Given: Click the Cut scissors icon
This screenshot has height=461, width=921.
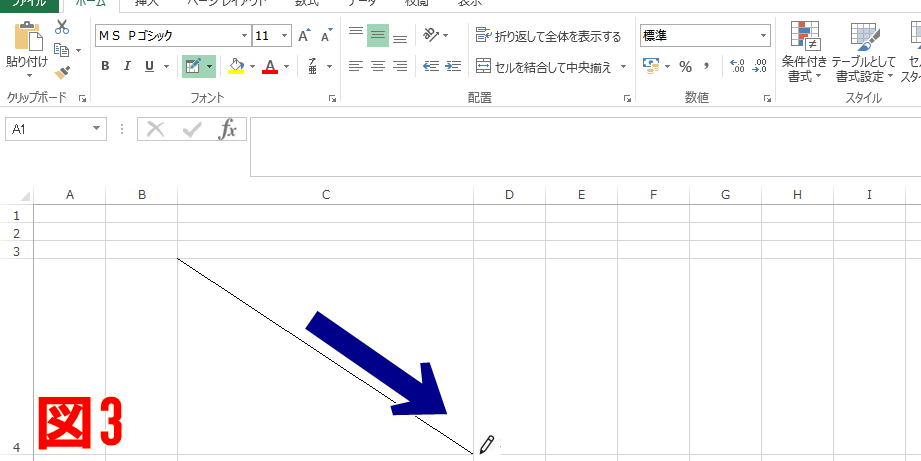Looking at the screenshot, I should click(x=62, y=27).
